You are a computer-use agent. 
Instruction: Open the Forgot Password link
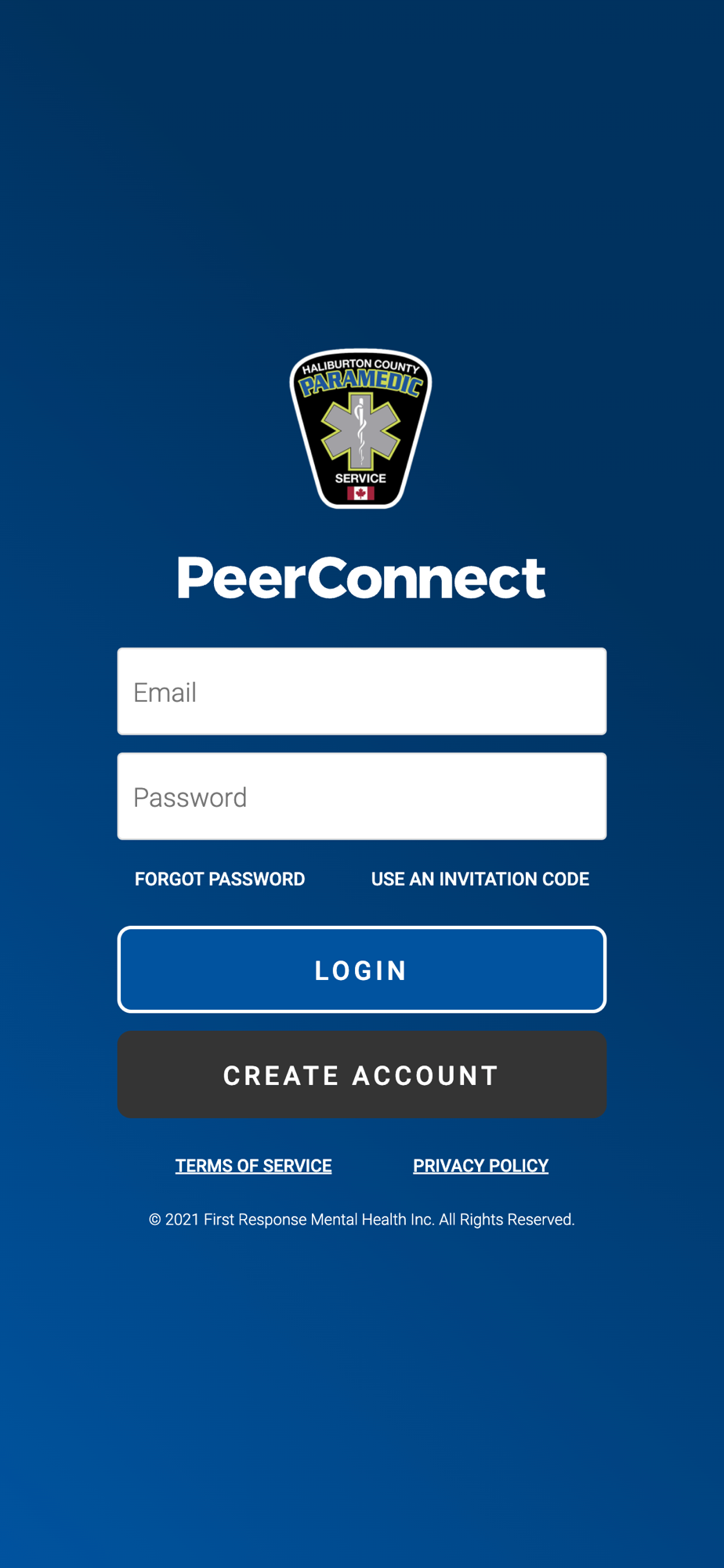[219, 879]
